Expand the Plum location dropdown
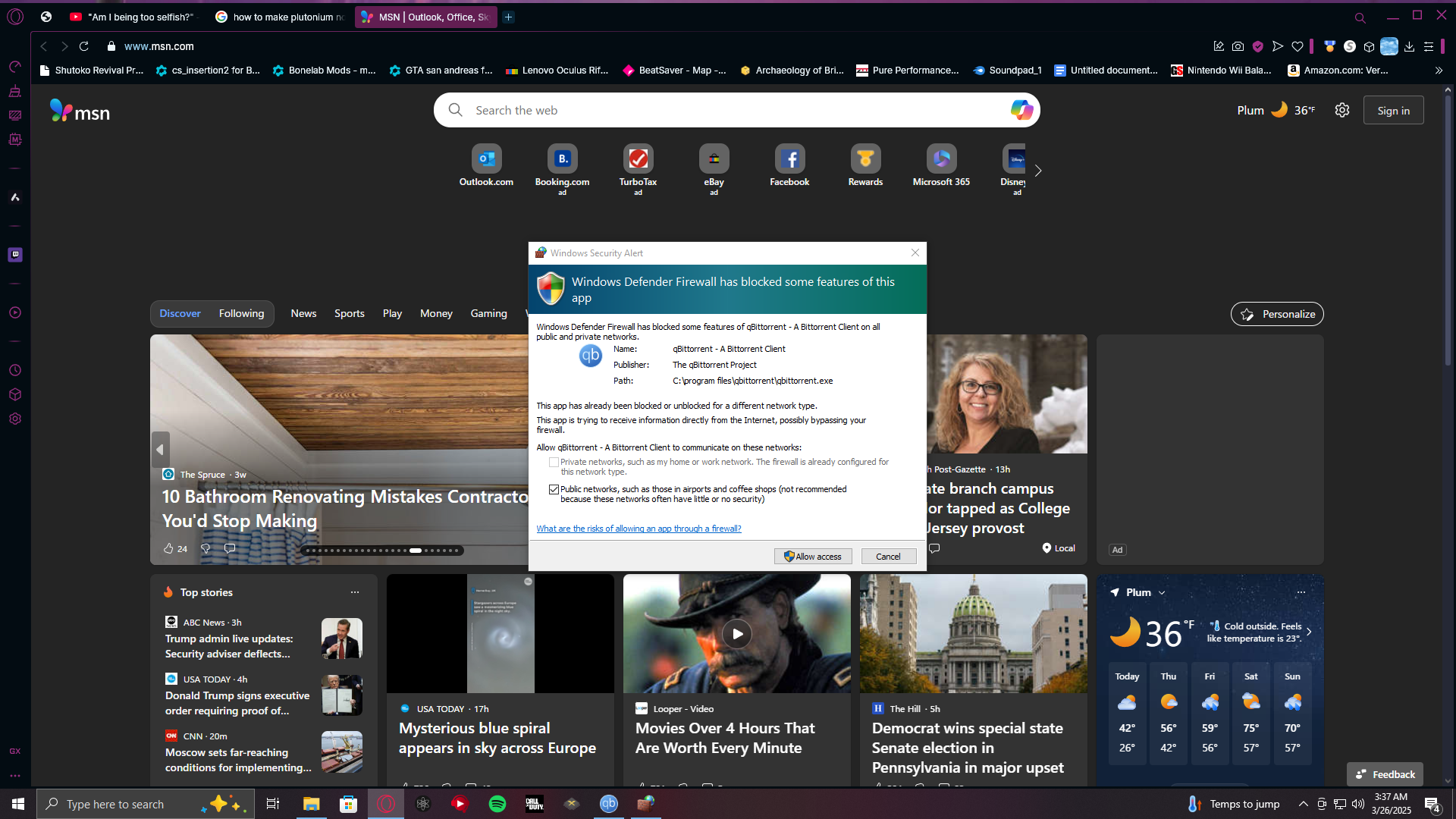The image size is (1456, 819). point(1162,592)
